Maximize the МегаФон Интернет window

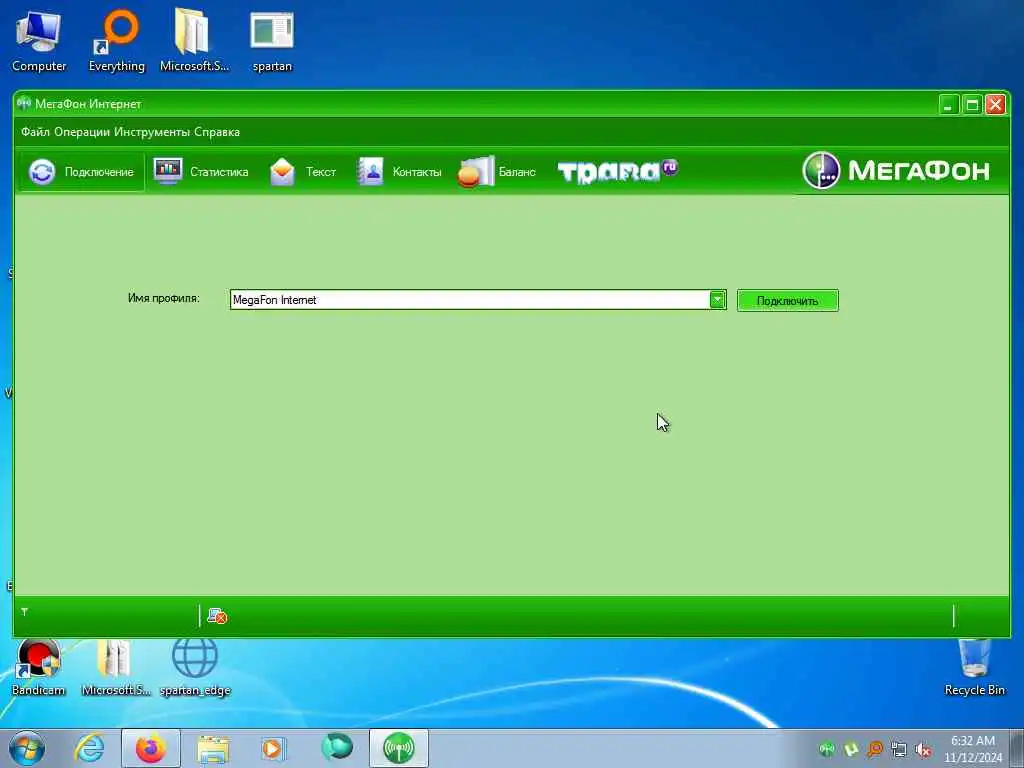pos(972,104)
